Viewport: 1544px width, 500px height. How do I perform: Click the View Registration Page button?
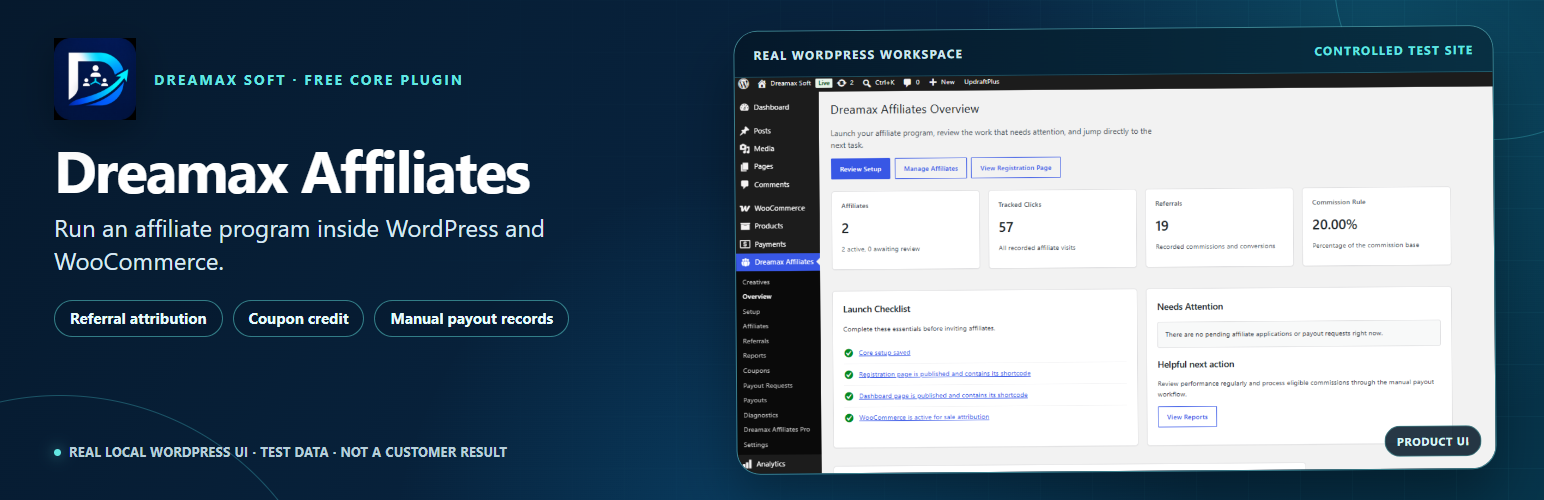point(1016,168)
